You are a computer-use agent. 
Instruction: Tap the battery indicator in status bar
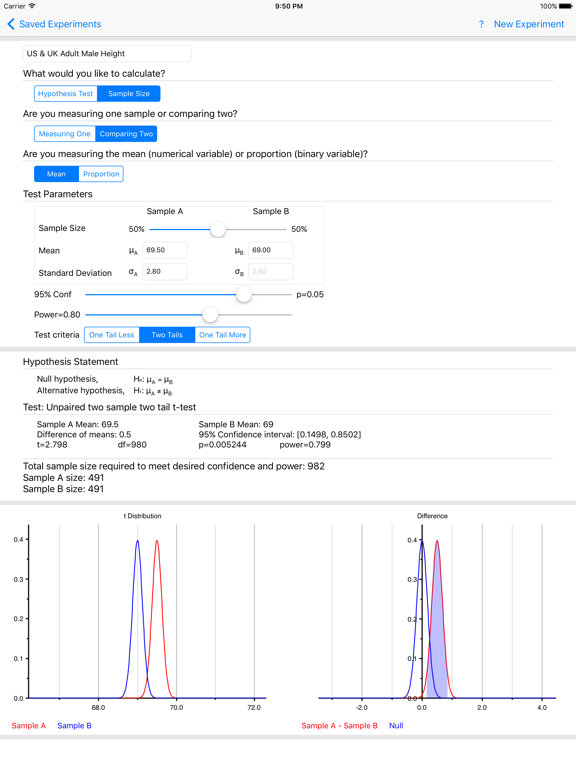click(x=566, y=6)
